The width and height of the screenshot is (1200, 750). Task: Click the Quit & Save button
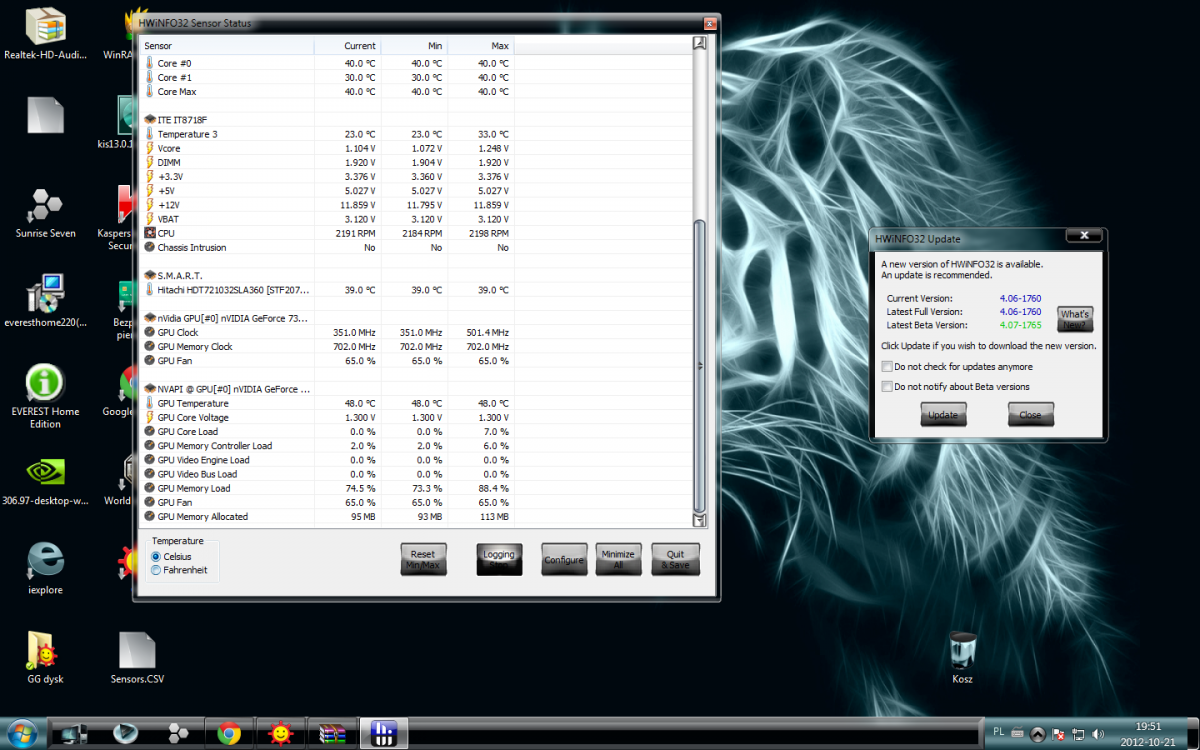tap(676, 559)
